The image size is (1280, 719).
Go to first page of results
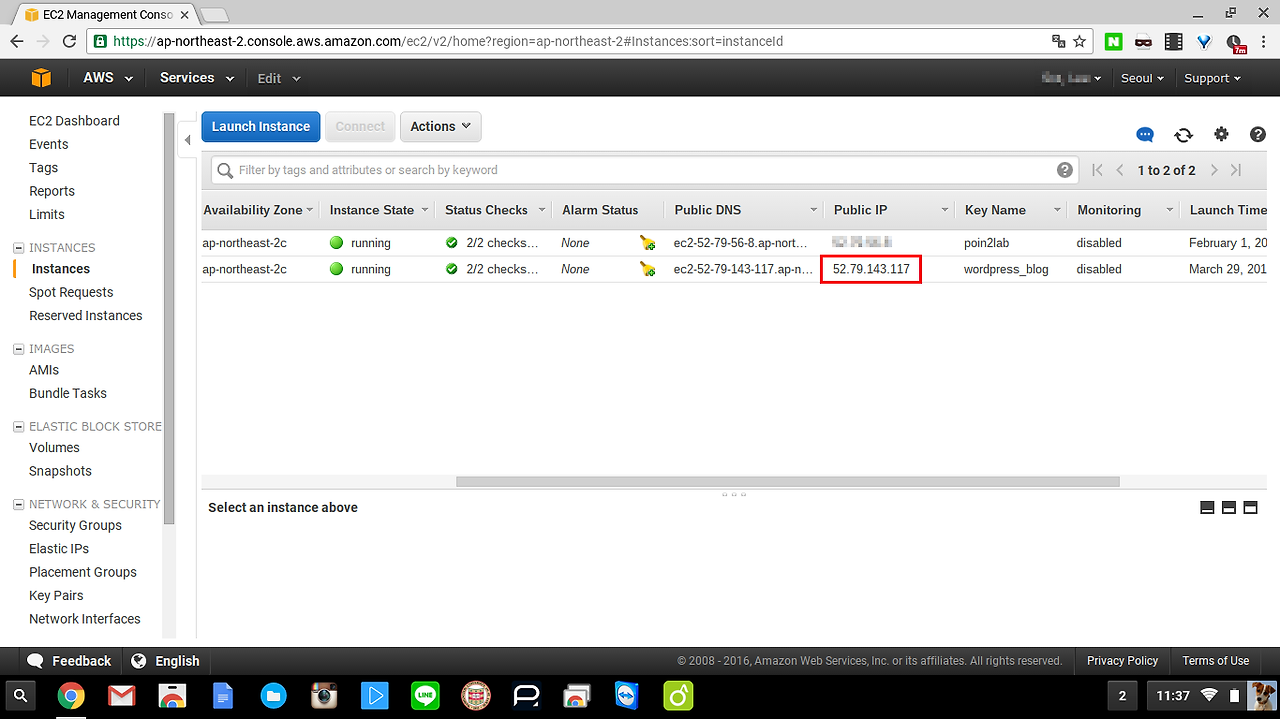[1098, 170]
